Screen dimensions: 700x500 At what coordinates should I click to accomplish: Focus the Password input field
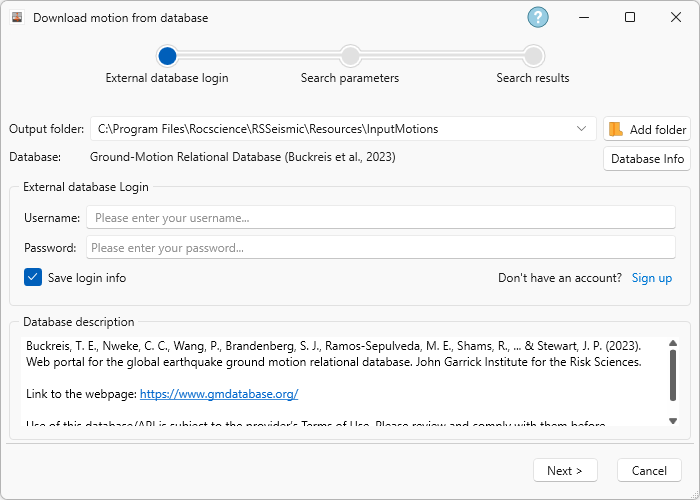coord(381,248)
